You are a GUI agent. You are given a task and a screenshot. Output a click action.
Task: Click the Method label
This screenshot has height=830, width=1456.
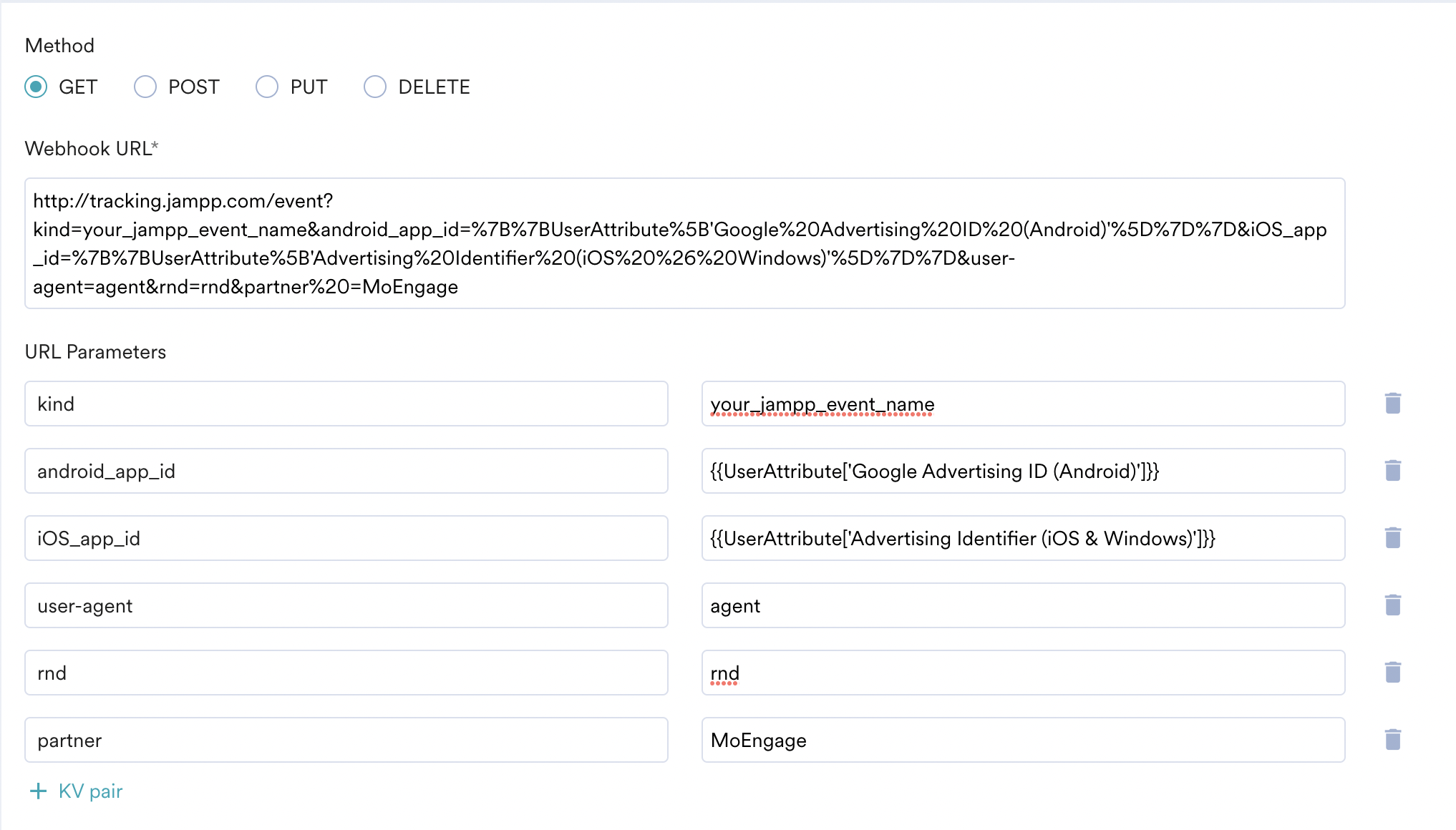coord(59,45)
